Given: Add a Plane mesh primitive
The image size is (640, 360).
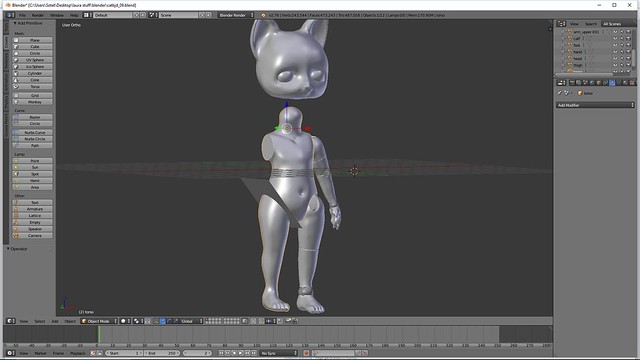Looking at the screenshot, I should (x=32, y=40).
